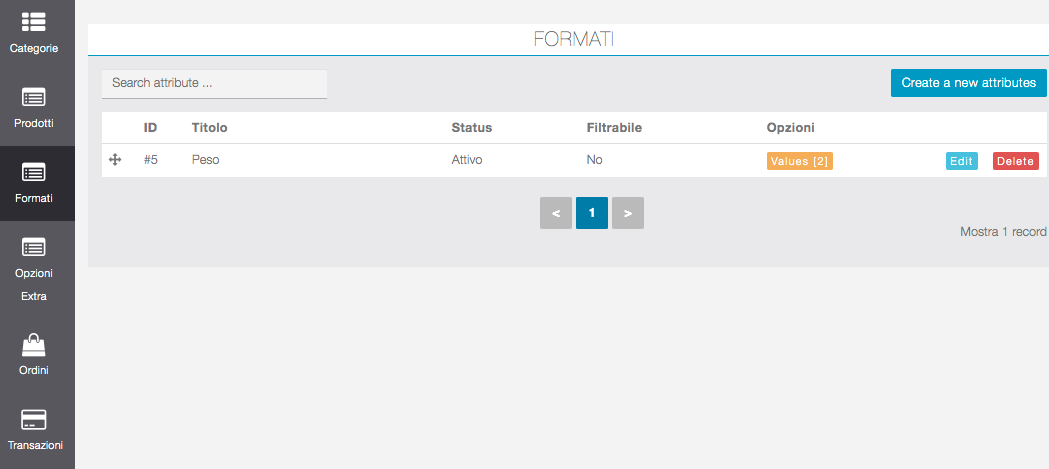Go to next page arrow
The image size is (1049, 469).
[628, 213]
